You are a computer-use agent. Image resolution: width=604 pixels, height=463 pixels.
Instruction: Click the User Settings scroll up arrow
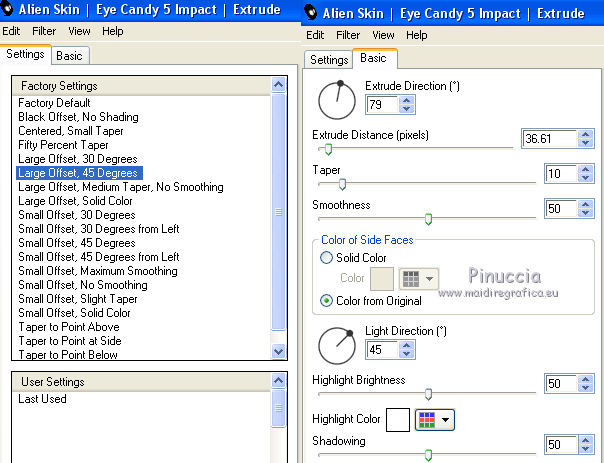click(279, 381)
